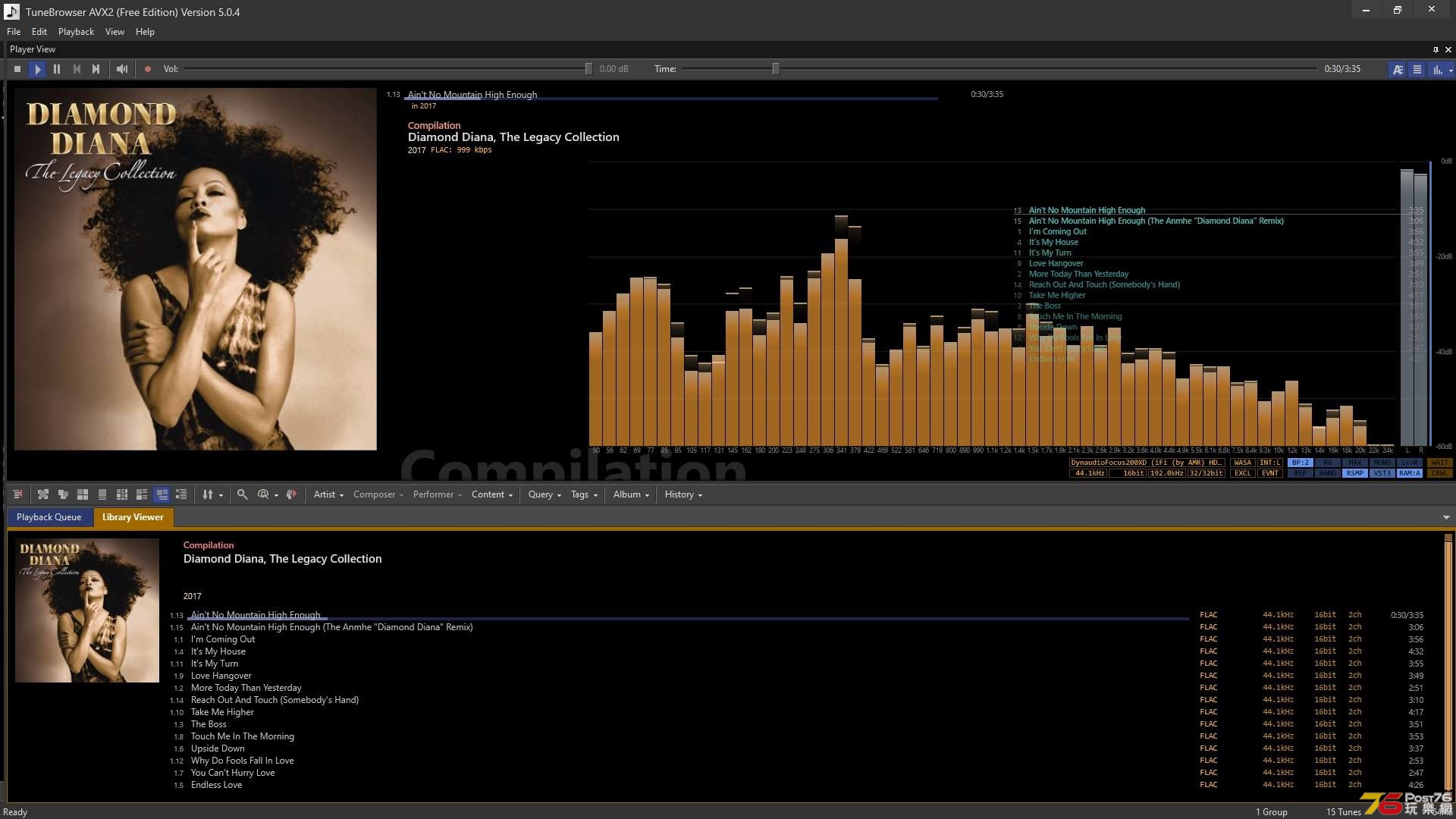This screenshot has height=819, width=1456.
Task: Toggle the mute button
Action: pos(122,68)
